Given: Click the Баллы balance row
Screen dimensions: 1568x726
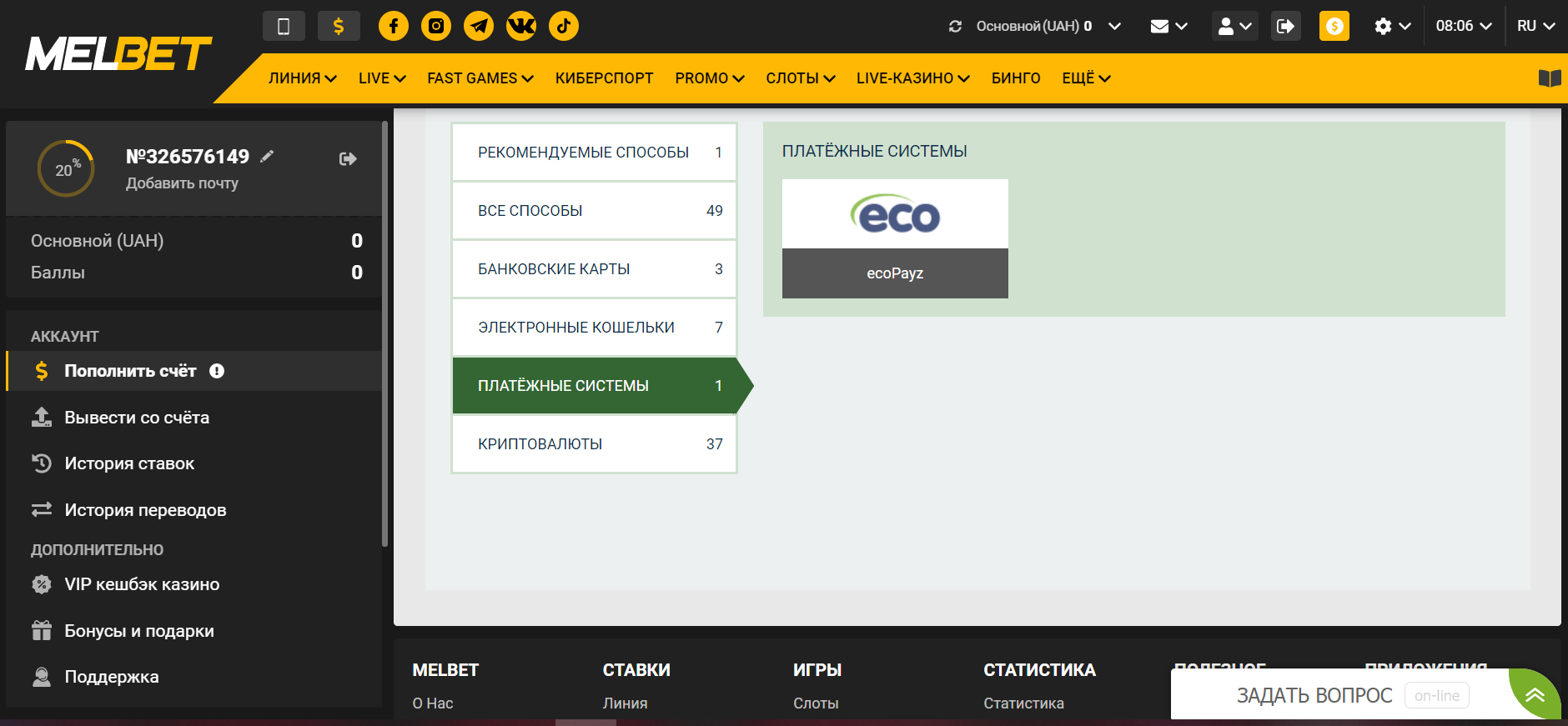Looking at the screenshot, I should point(196,273).
